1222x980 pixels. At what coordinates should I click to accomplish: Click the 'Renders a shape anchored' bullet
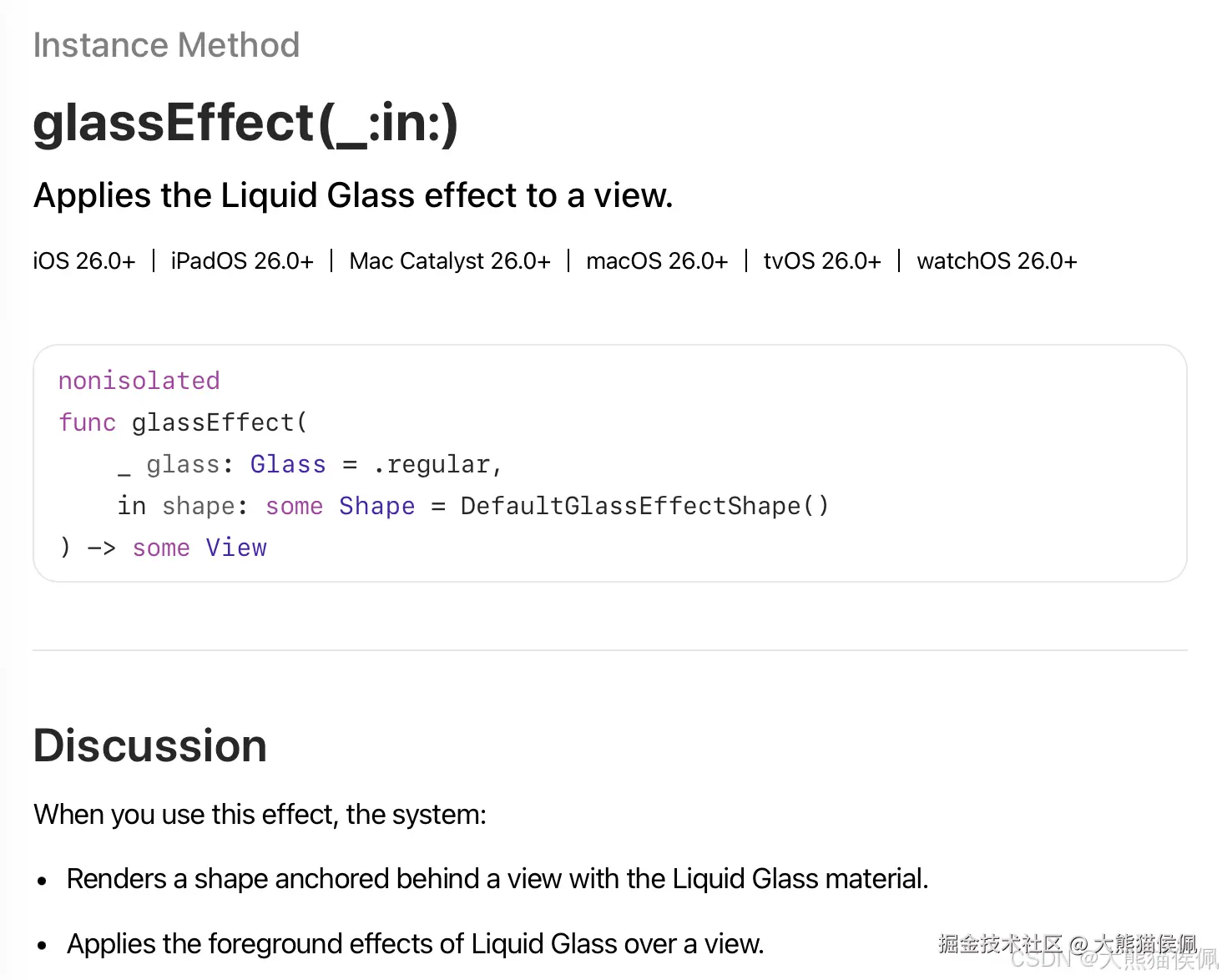pos(497,879)
